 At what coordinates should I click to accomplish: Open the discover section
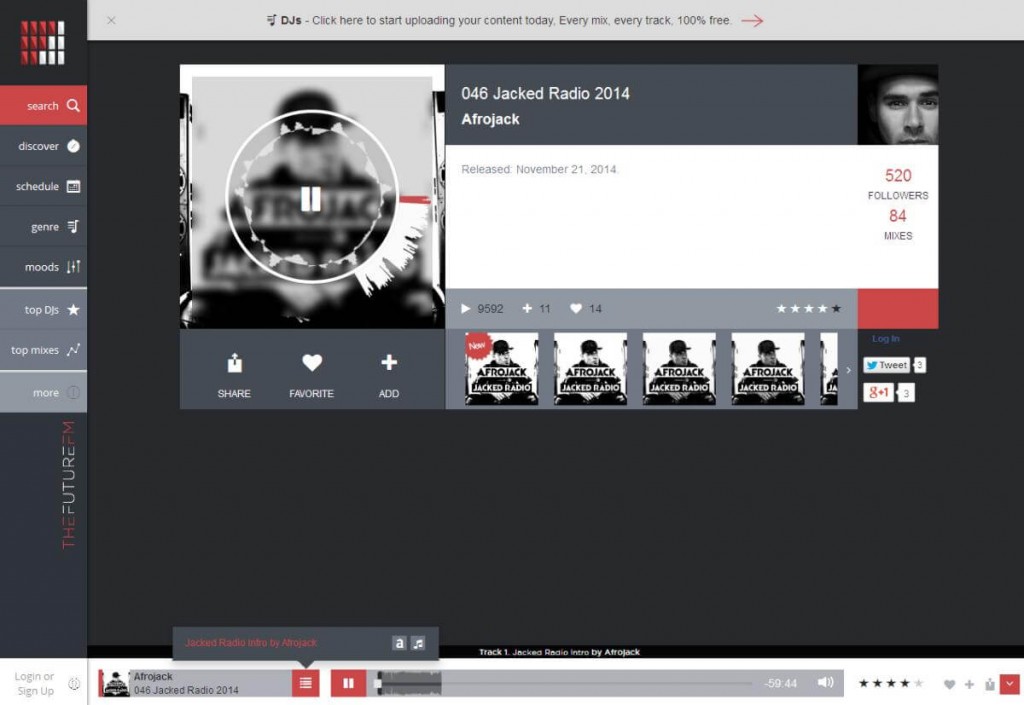click(43, 146)
